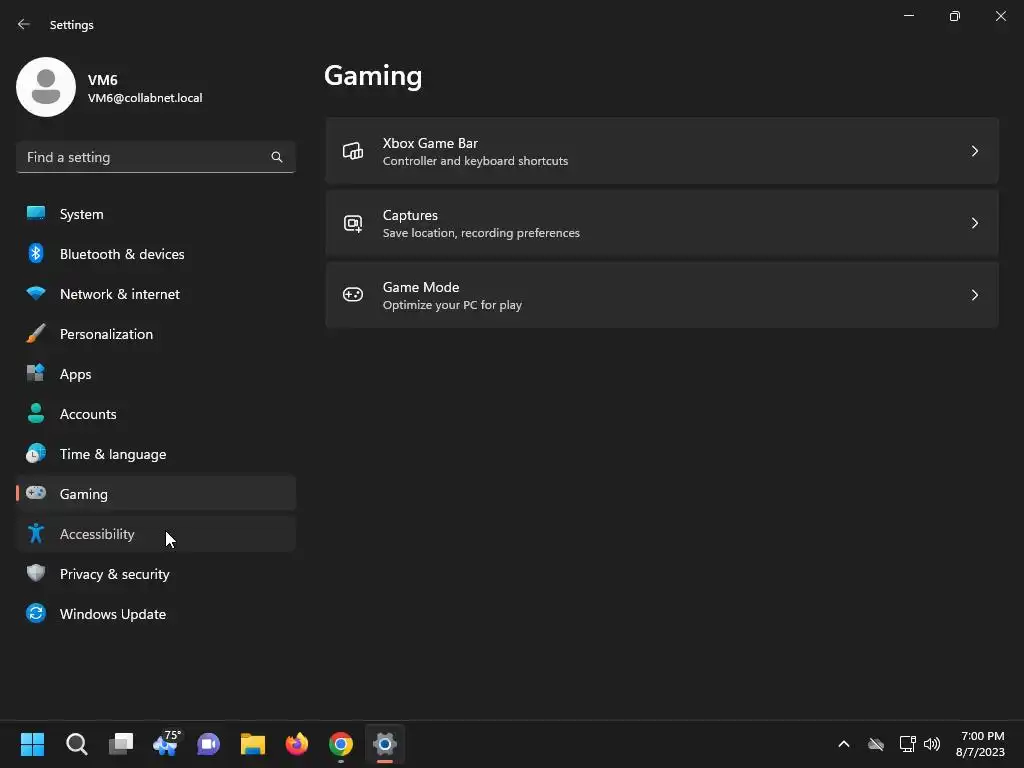Open the Windows Start menu
This screenshot has width=1024, height=768.
(32, 743)
